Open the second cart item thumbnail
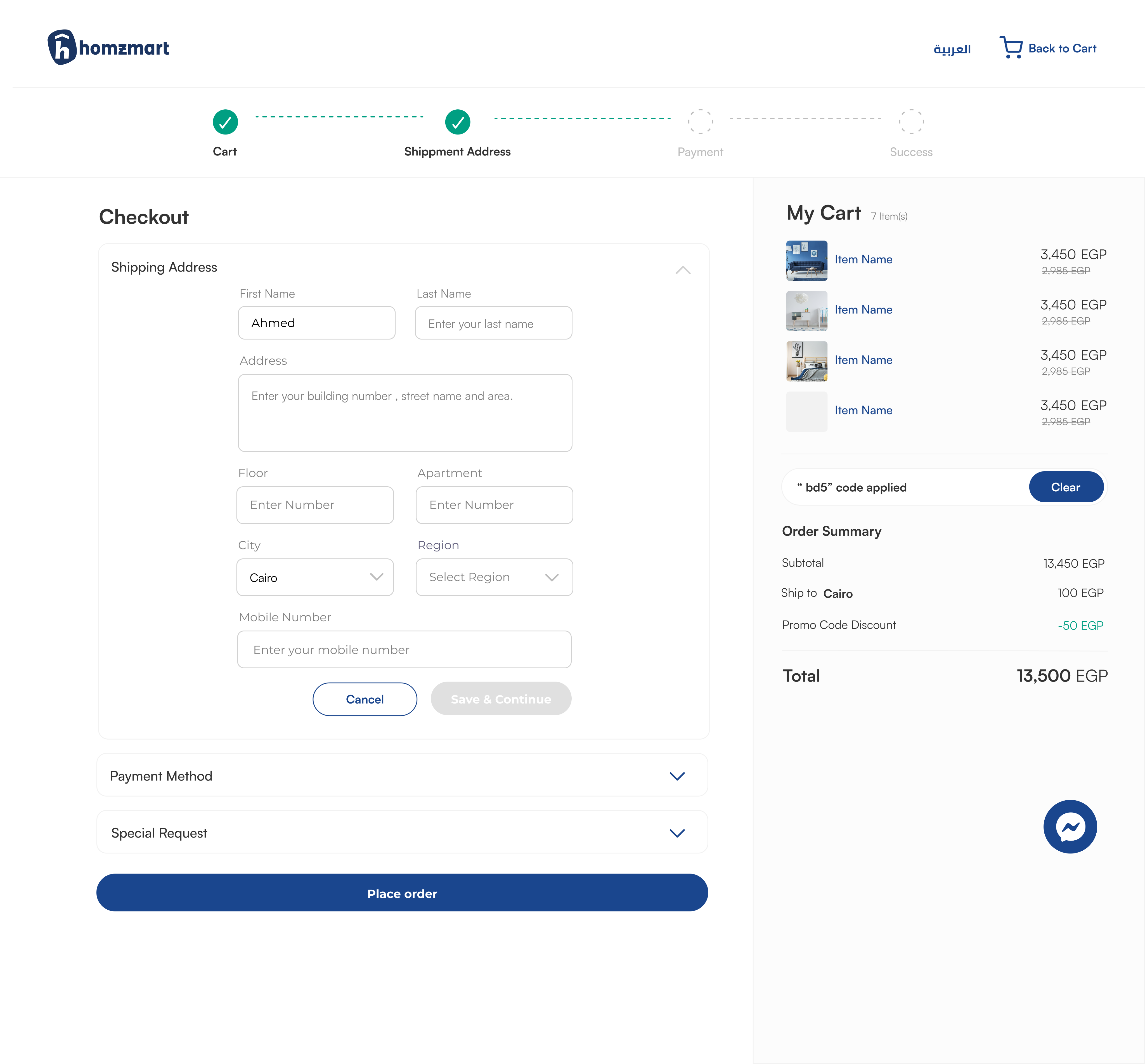This screenshot has width=1145, height=1064. point(806,311)
